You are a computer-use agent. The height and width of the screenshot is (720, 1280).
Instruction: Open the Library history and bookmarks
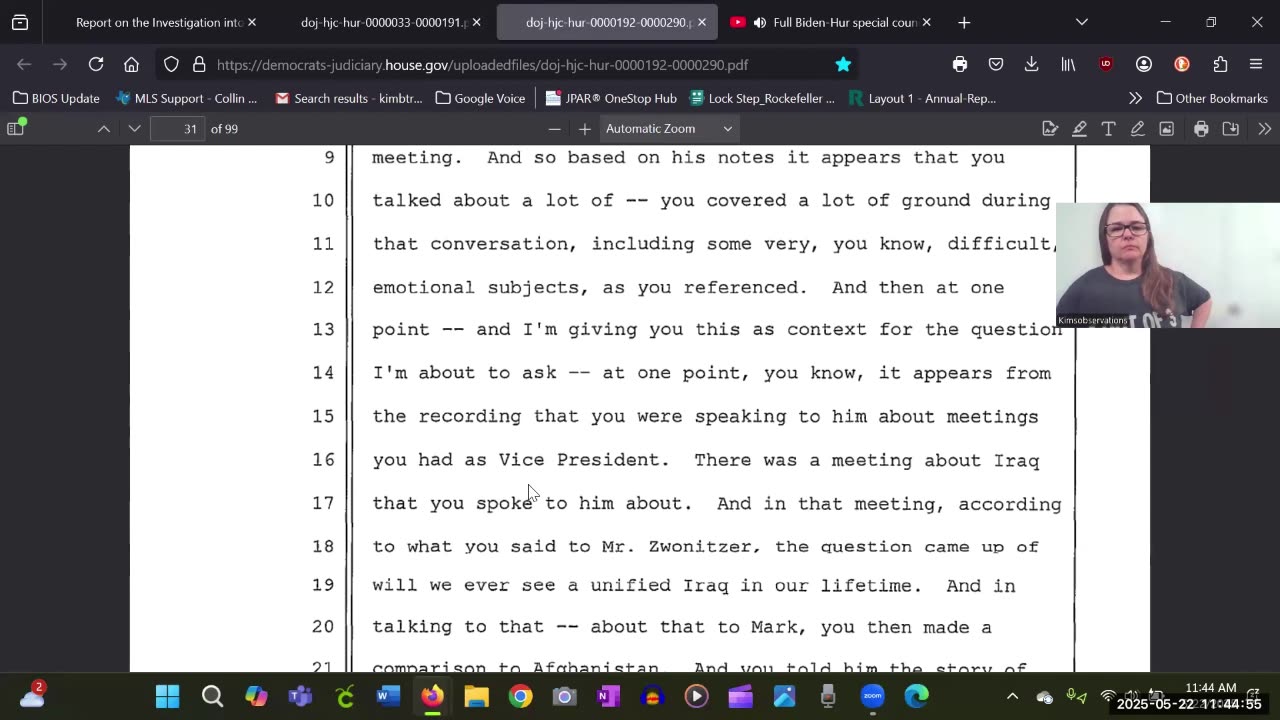(1068, 64)
